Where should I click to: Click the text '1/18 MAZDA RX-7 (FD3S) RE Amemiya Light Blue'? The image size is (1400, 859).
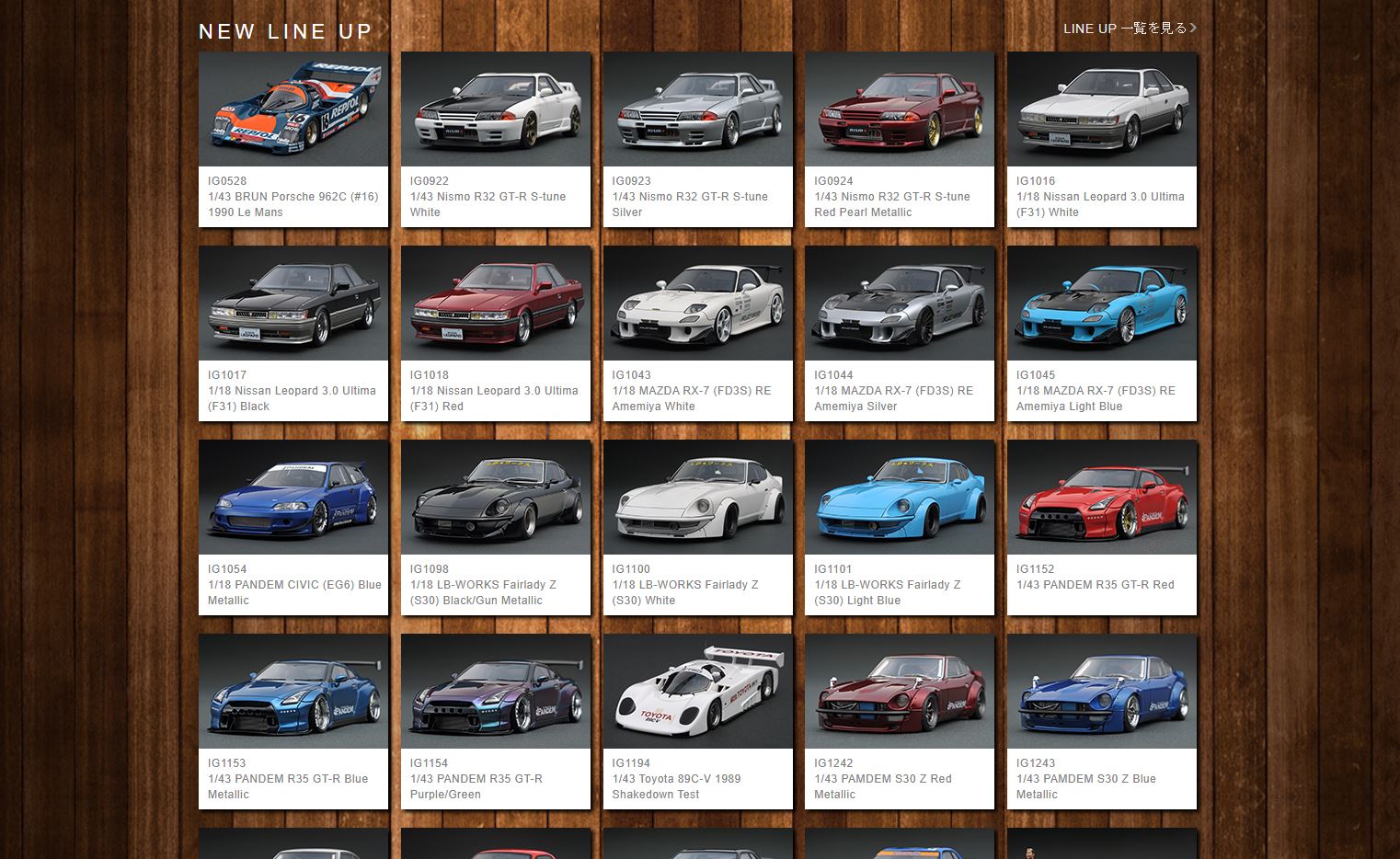click(x=1096, y=398)
